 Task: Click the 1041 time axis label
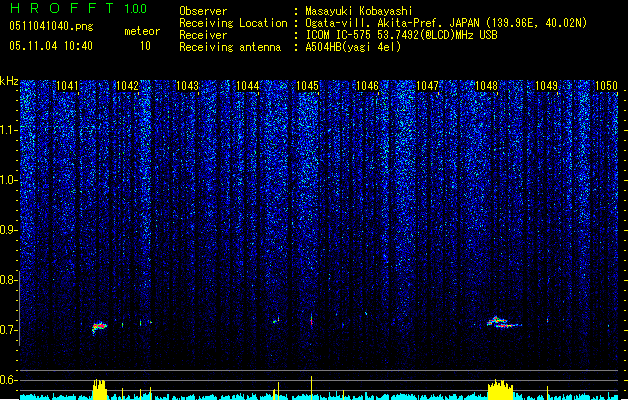coord(67,86)
